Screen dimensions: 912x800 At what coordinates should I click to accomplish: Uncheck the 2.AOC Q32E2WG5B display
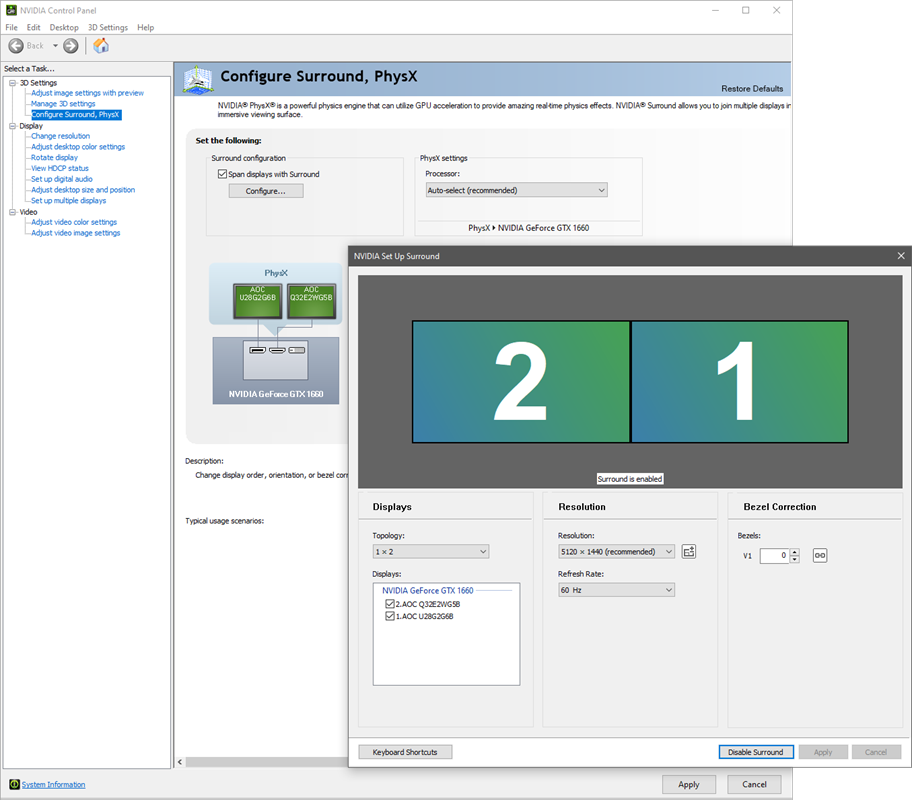[x=390, y=604]
